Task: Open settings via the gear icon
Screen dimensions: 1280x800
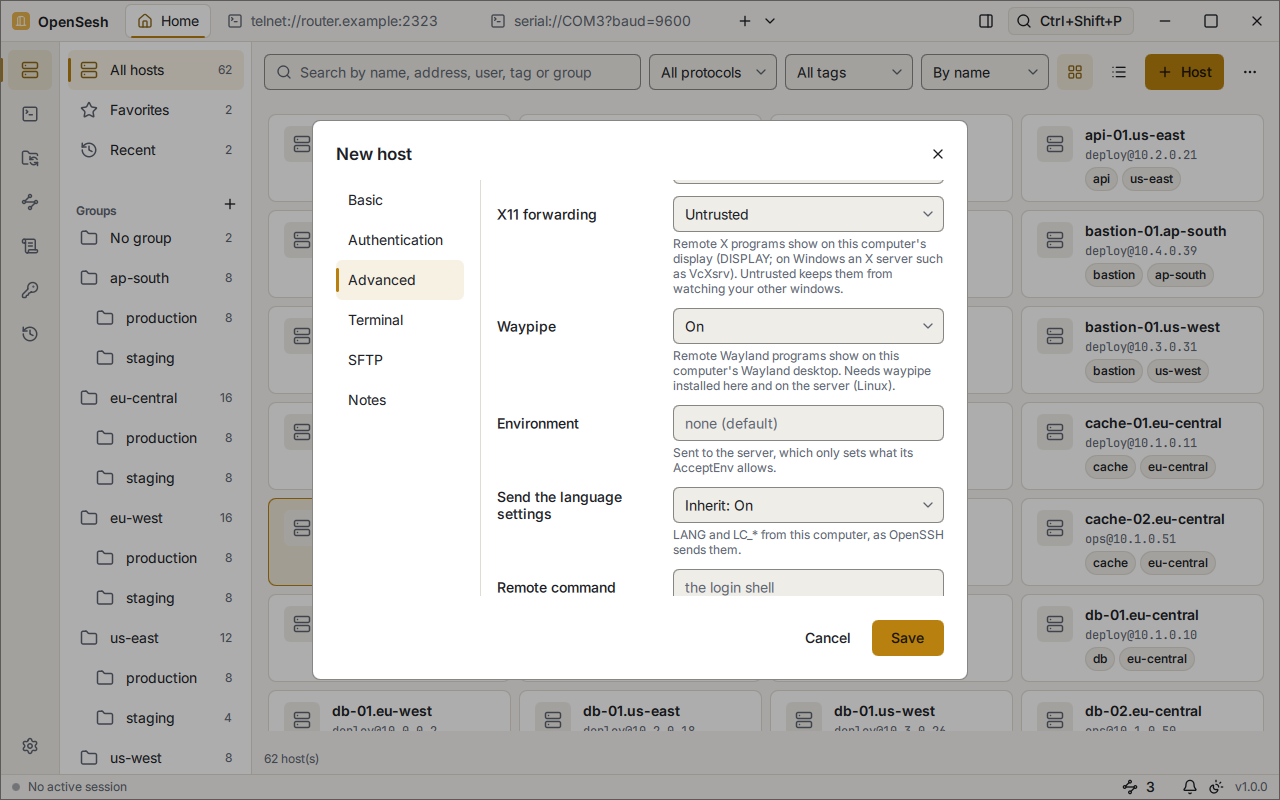Action: coord(29,746)
